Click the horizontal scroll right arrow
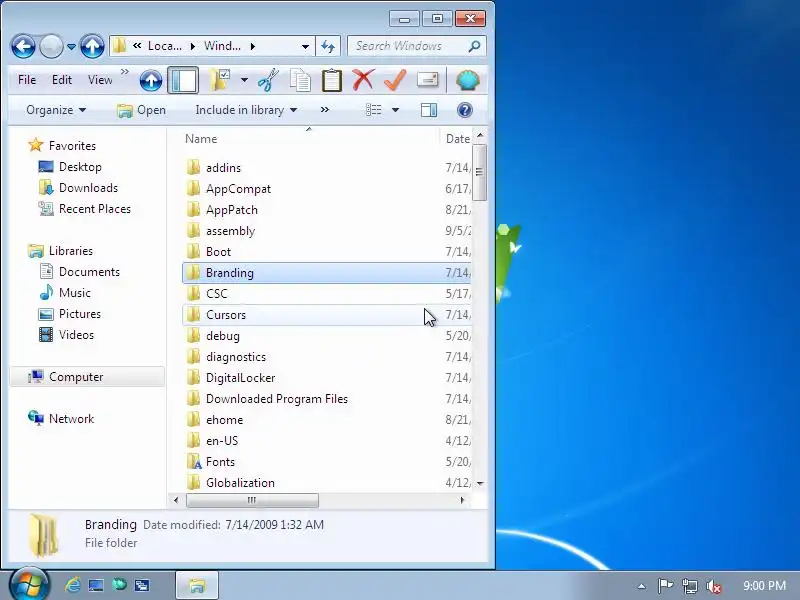This screenshot has width=800, height=600. (x=462, y=501)
